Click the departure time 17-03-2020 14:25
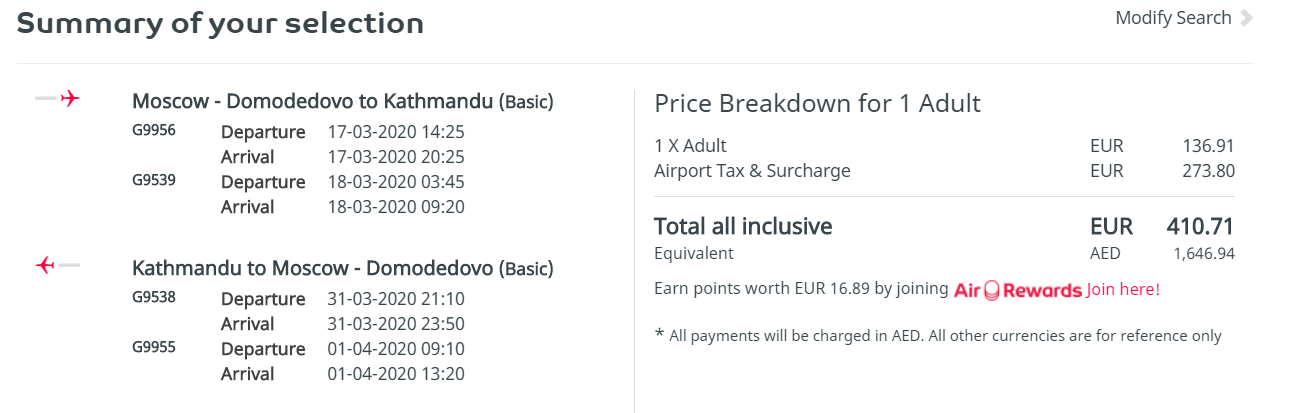This screenshot has width=1300, height=413. coord(396,132)
